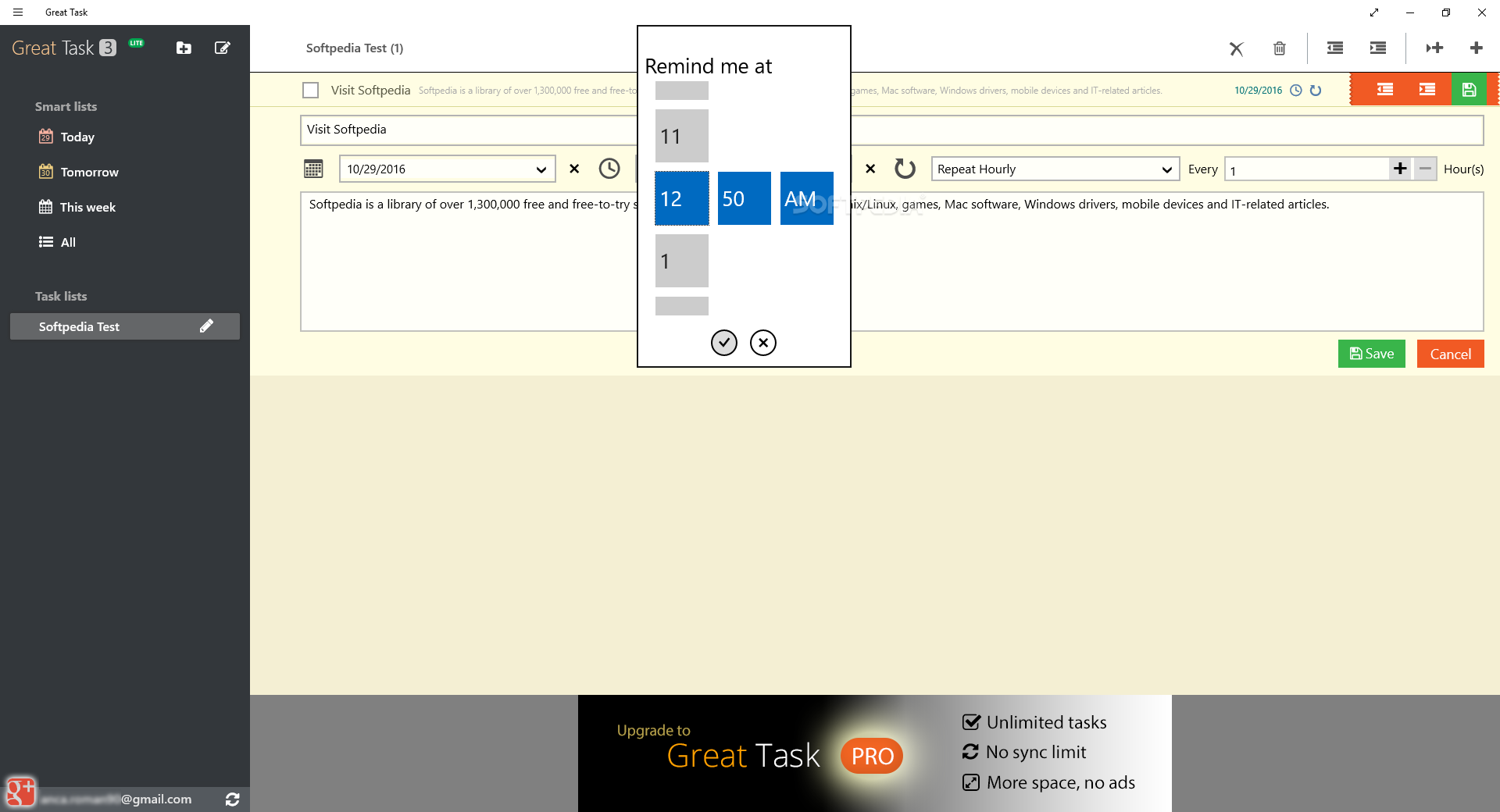The image size is (1500, 812).
Task: Select hour 1 in time picker
Action: click(681, 261)
